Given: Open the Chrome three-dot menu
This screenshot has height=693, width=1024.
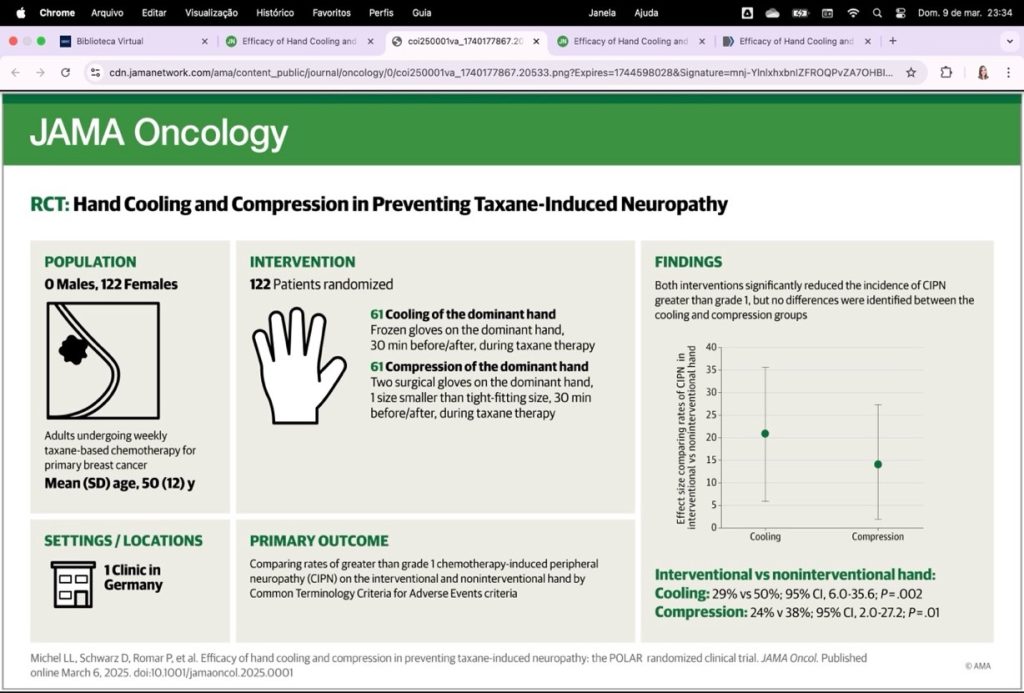Looking at the screenshot, I should (x=1008, y=73).
